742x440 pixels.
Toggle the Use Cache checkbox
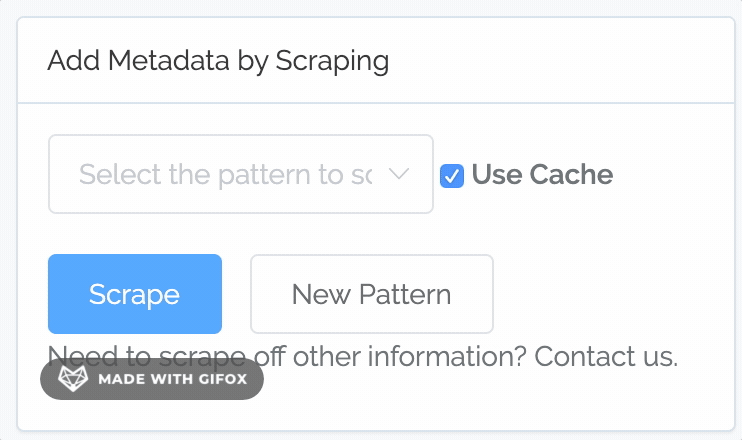point(452,176)
